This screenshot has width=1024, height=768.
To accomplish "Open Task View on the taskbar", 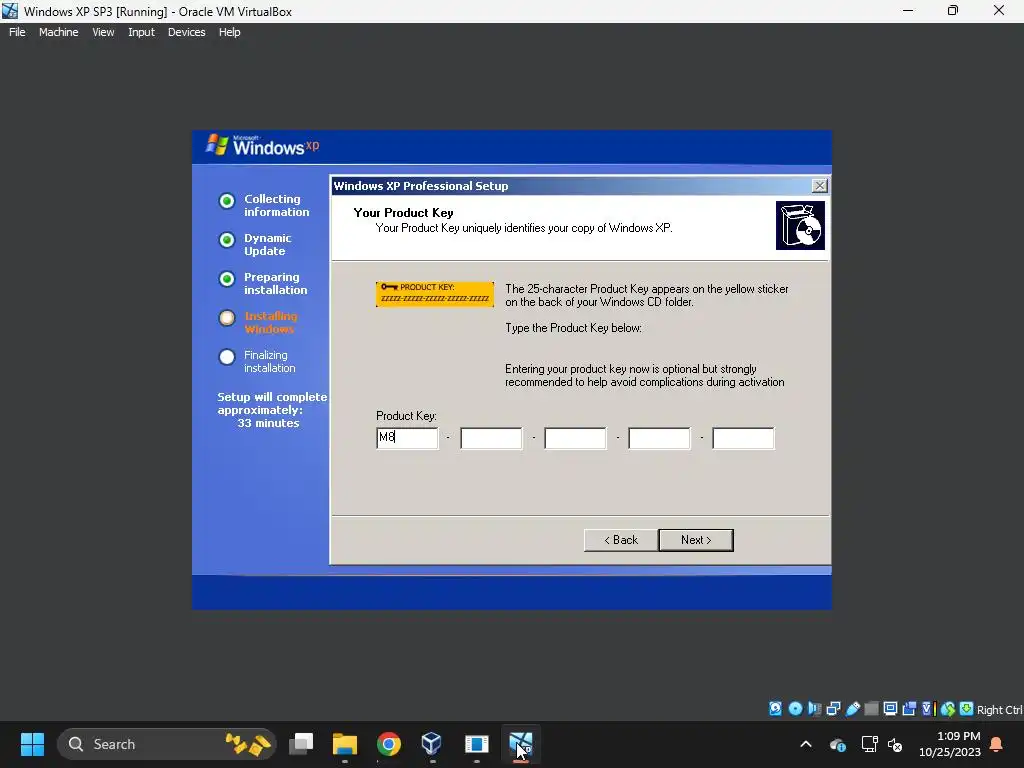I will (x=301, y=744).
